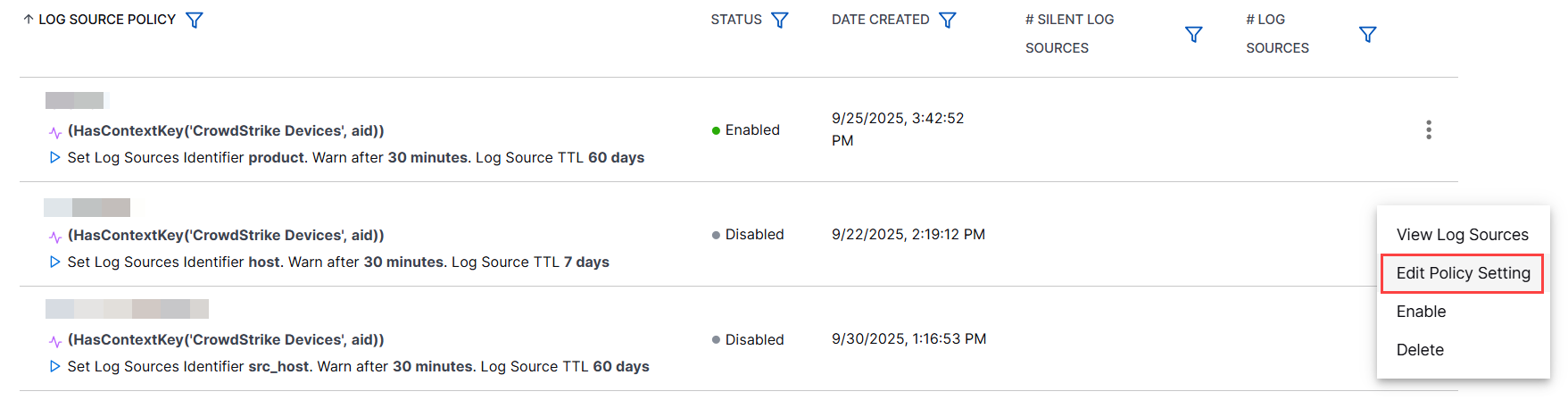Filter by number of silent log sources
The image size is (1568, 400).
pos(1193,34)
